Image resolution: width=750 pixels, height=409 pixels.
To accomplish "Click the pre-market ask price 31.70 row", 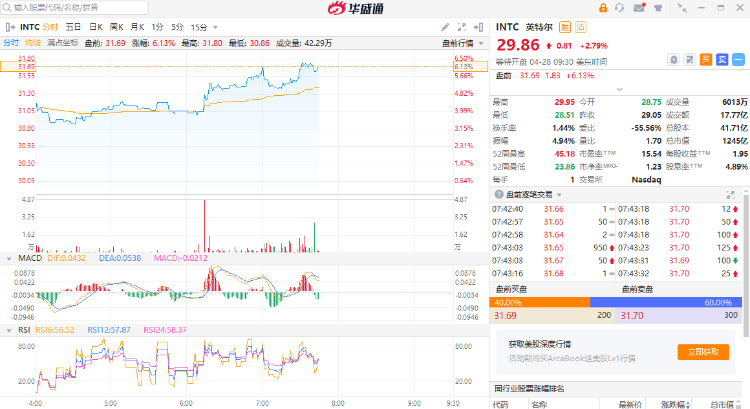I will pos(679,316).
